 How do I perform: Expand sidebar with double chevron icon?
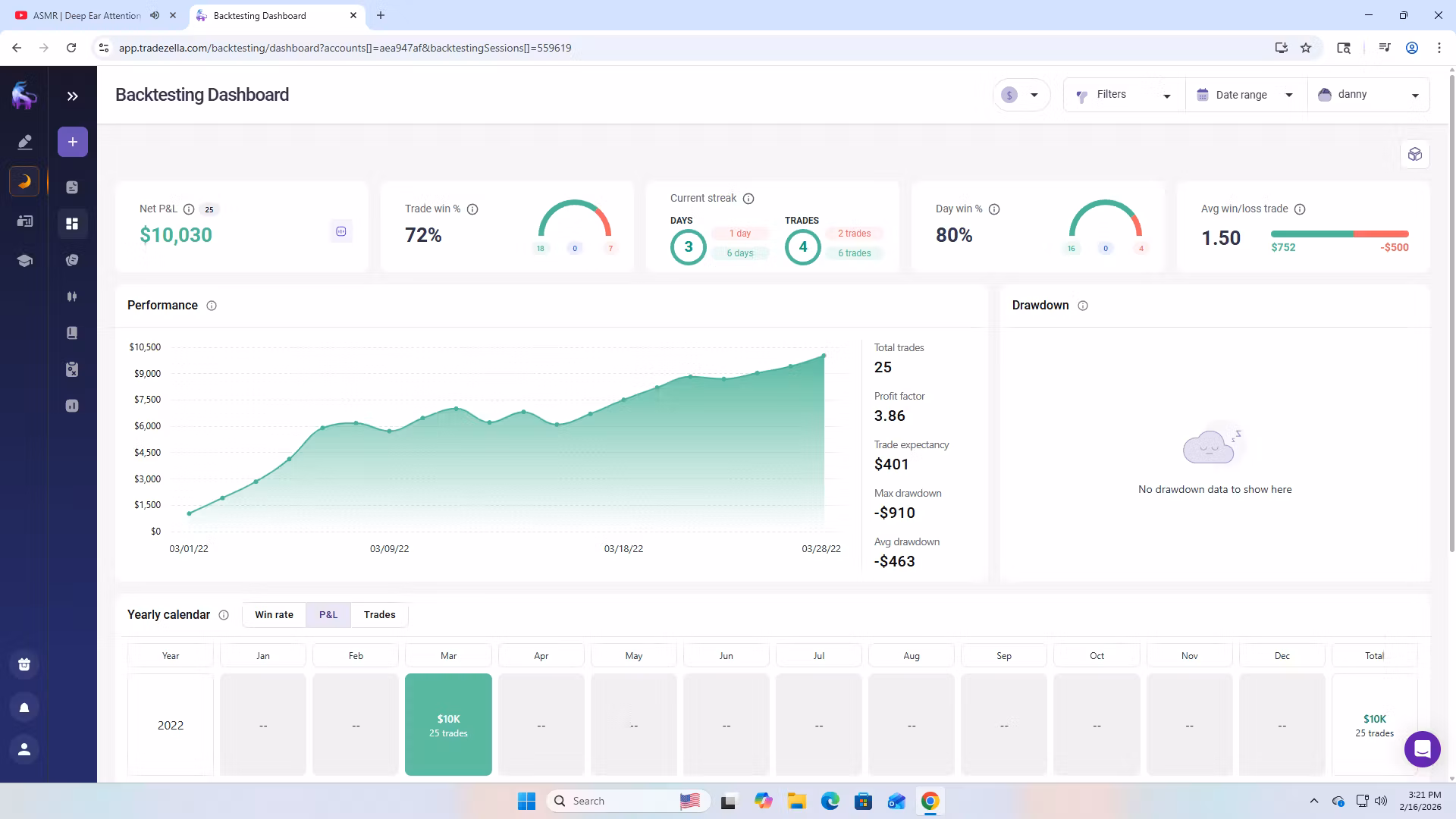click(72, 96)
